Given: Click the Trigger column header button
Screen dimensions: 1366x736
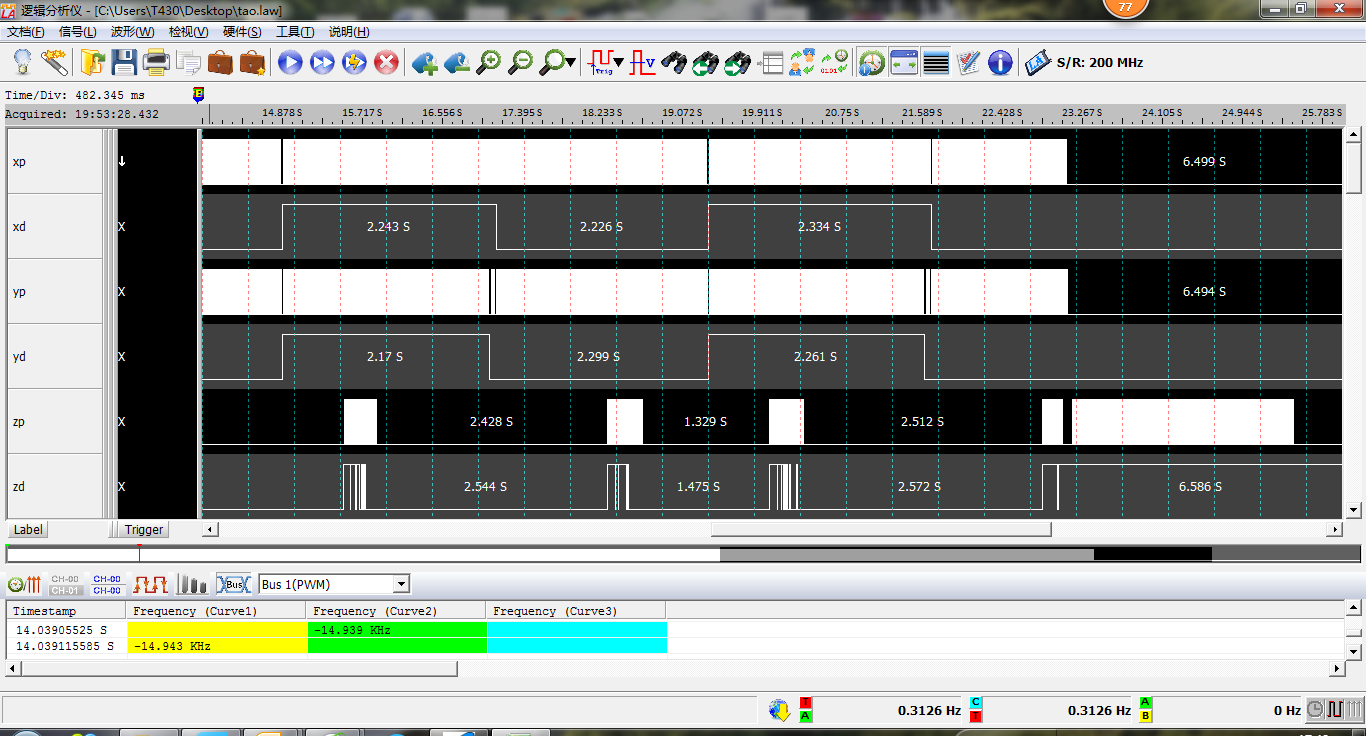Looking at the screenshot, I should pyautogui.click(x=144, y=530).
